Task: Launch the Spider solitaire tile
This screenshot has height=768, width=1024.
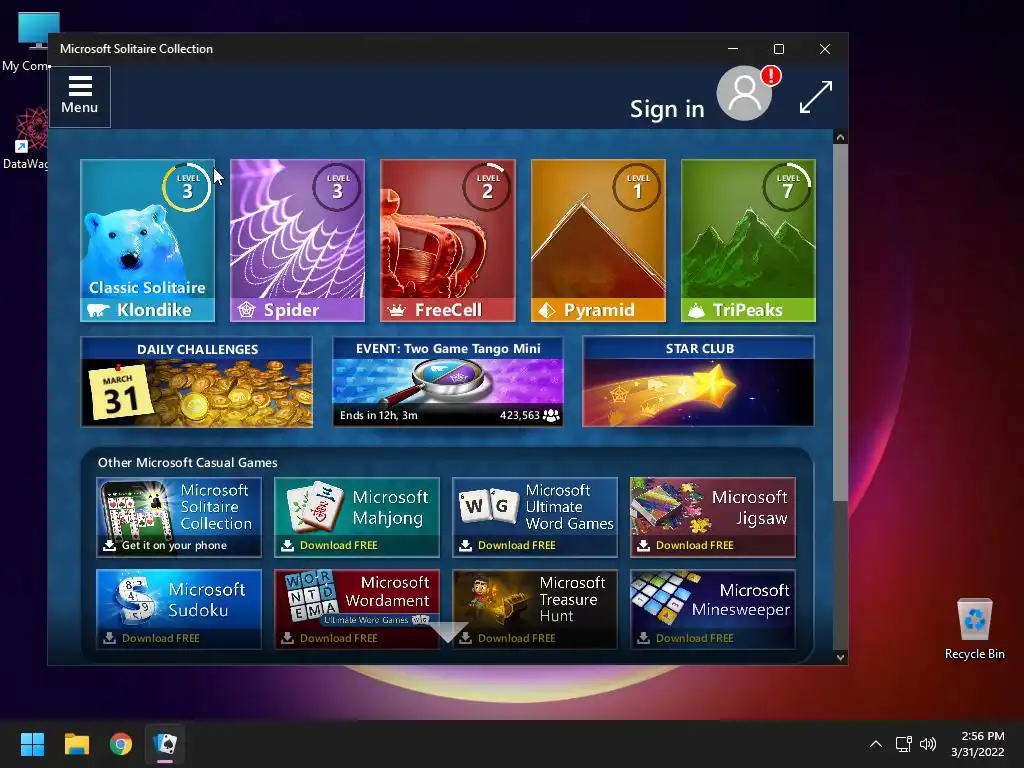Action: 297,240
